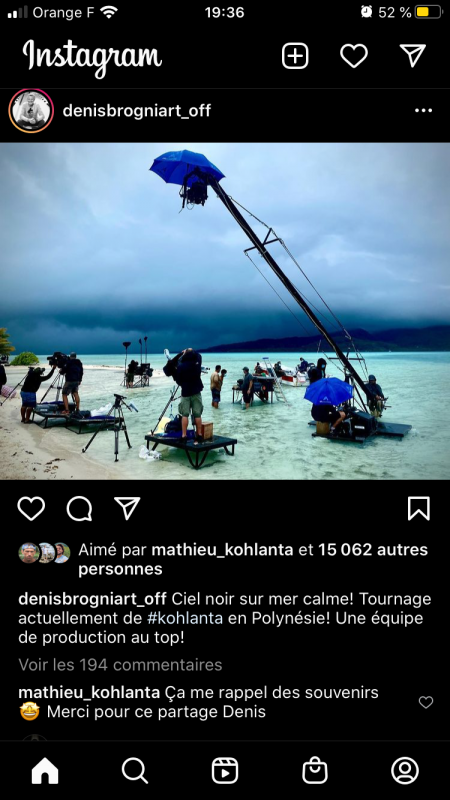The image size is (450, 800).
Task: Share post using paper plane below photo
Action: pyautogui.click(x=127, y=508)
